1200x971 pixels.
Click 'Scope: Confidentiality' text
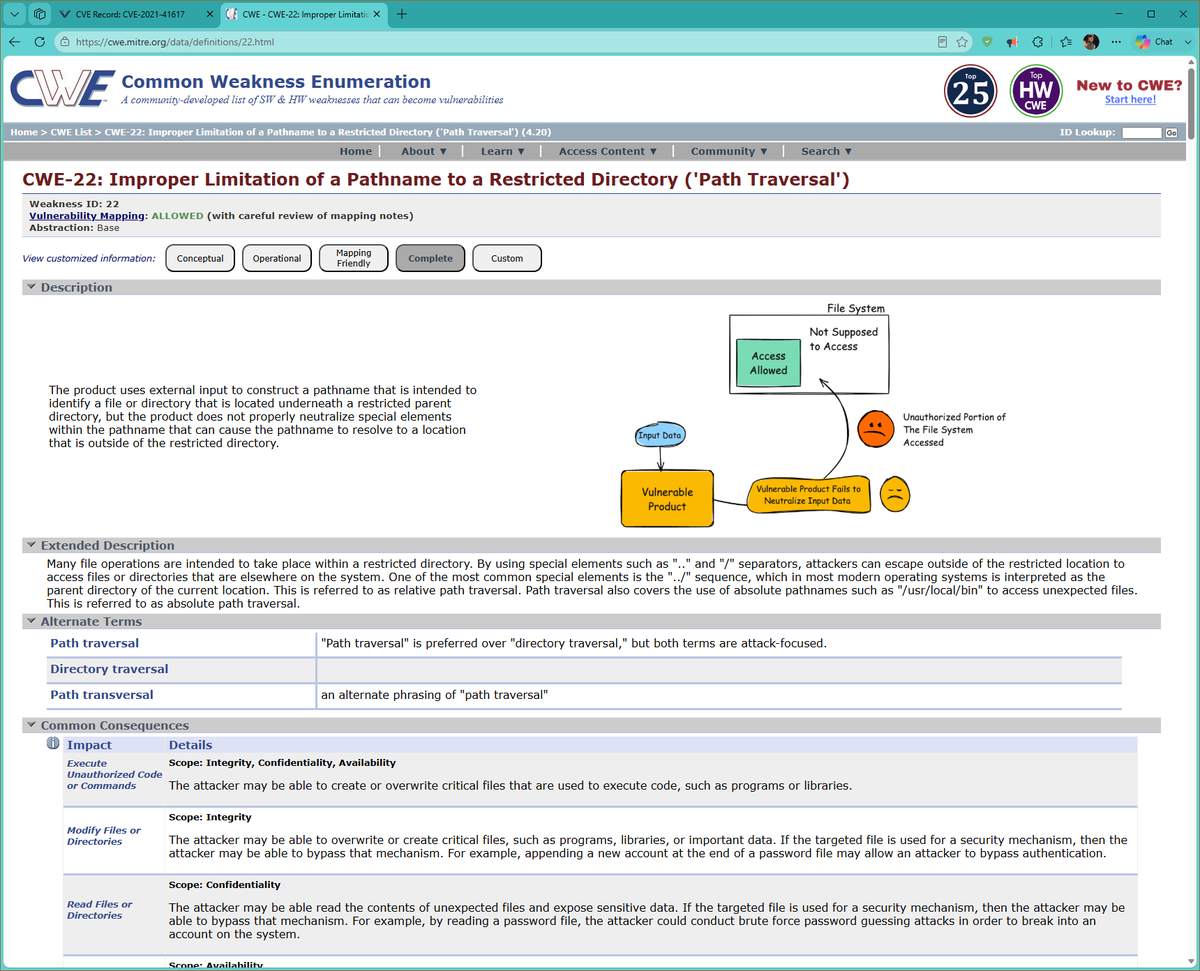(x=225, y=885)
